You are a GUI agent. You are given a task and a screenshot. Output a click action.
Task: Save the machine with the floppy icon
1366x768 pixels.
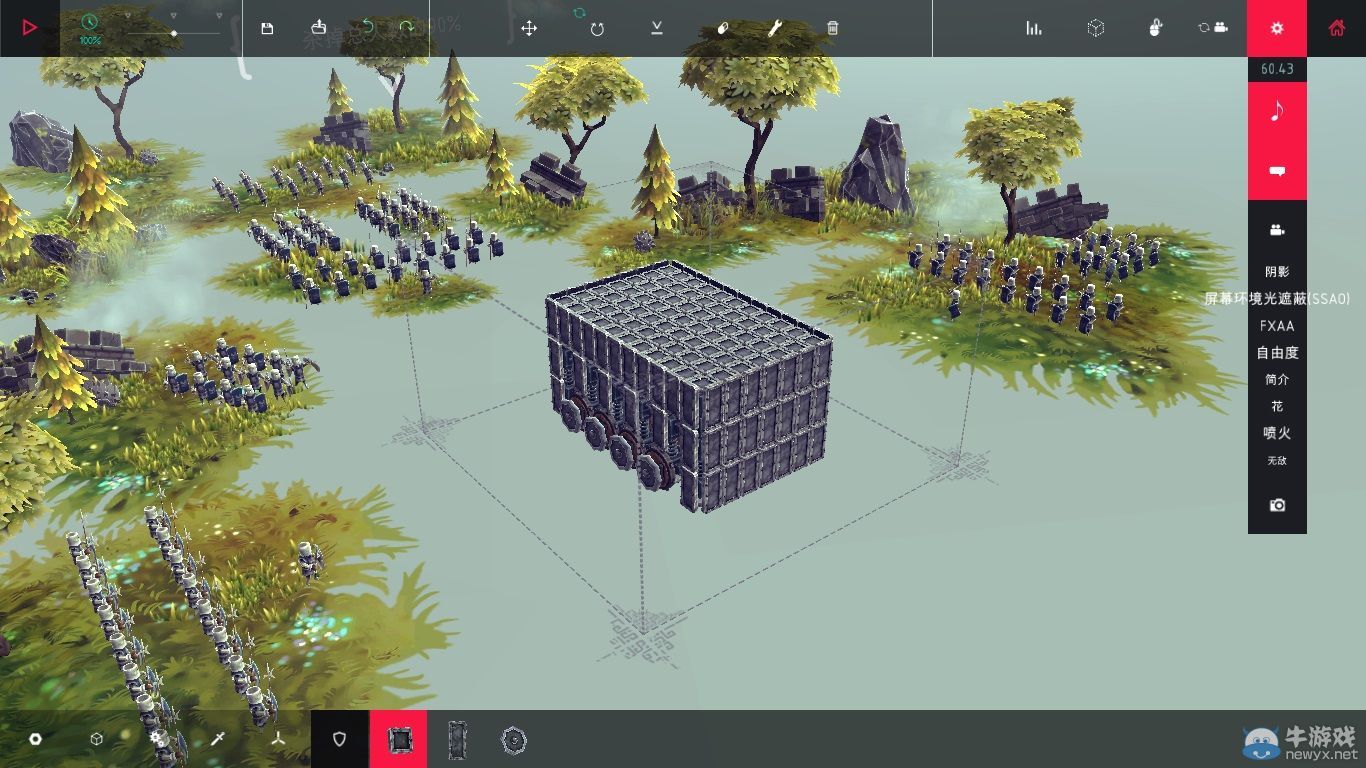point(267,28)
